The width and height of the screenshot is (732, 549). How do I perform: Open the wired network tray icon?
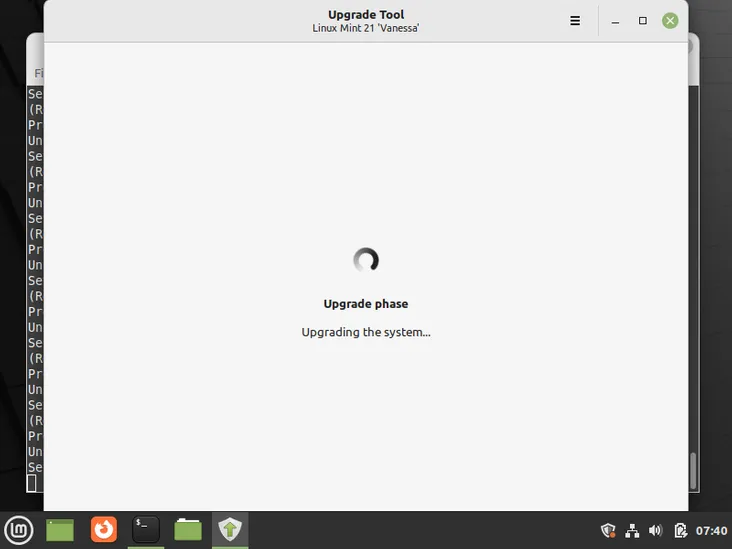click(x=632, y=530)
